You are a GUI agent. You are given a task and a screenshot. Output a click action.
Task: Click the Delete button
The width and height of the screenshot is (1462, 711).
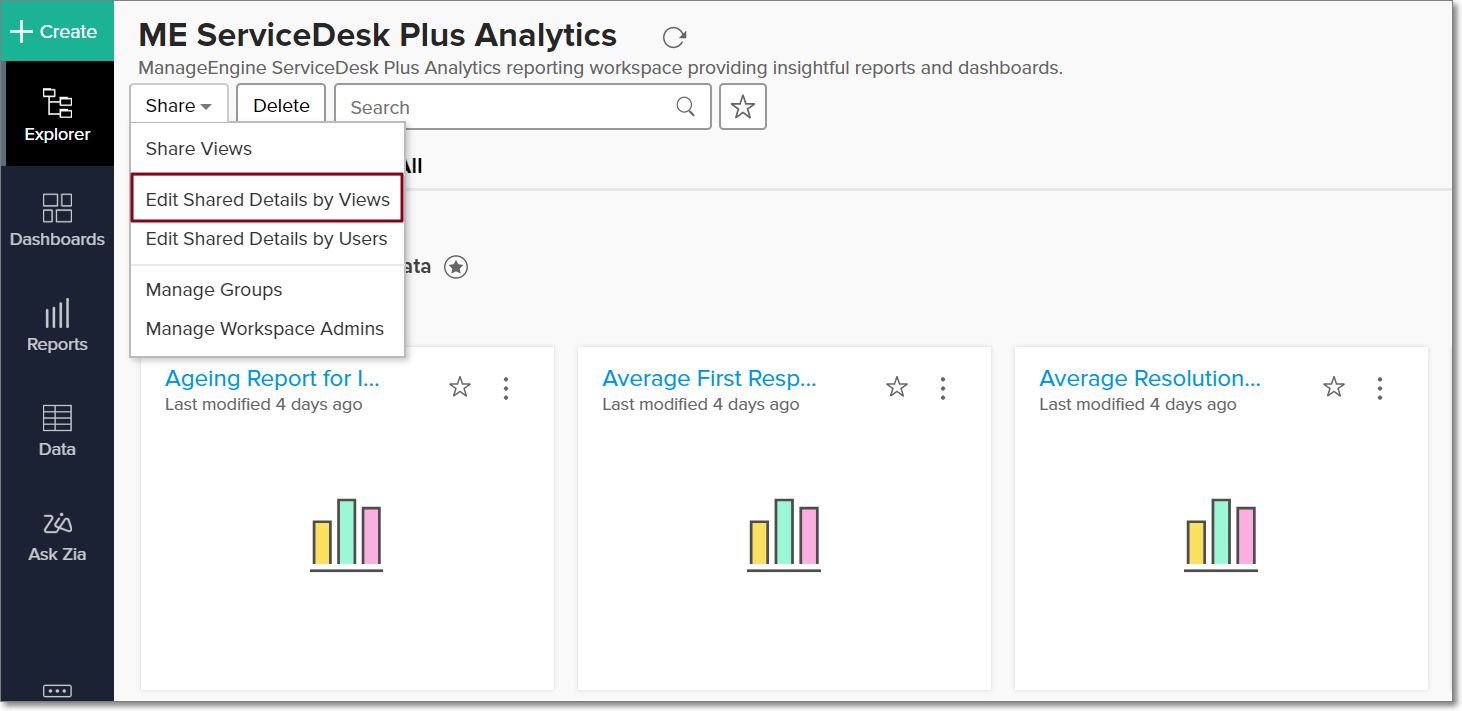click(x=281, y=106)
